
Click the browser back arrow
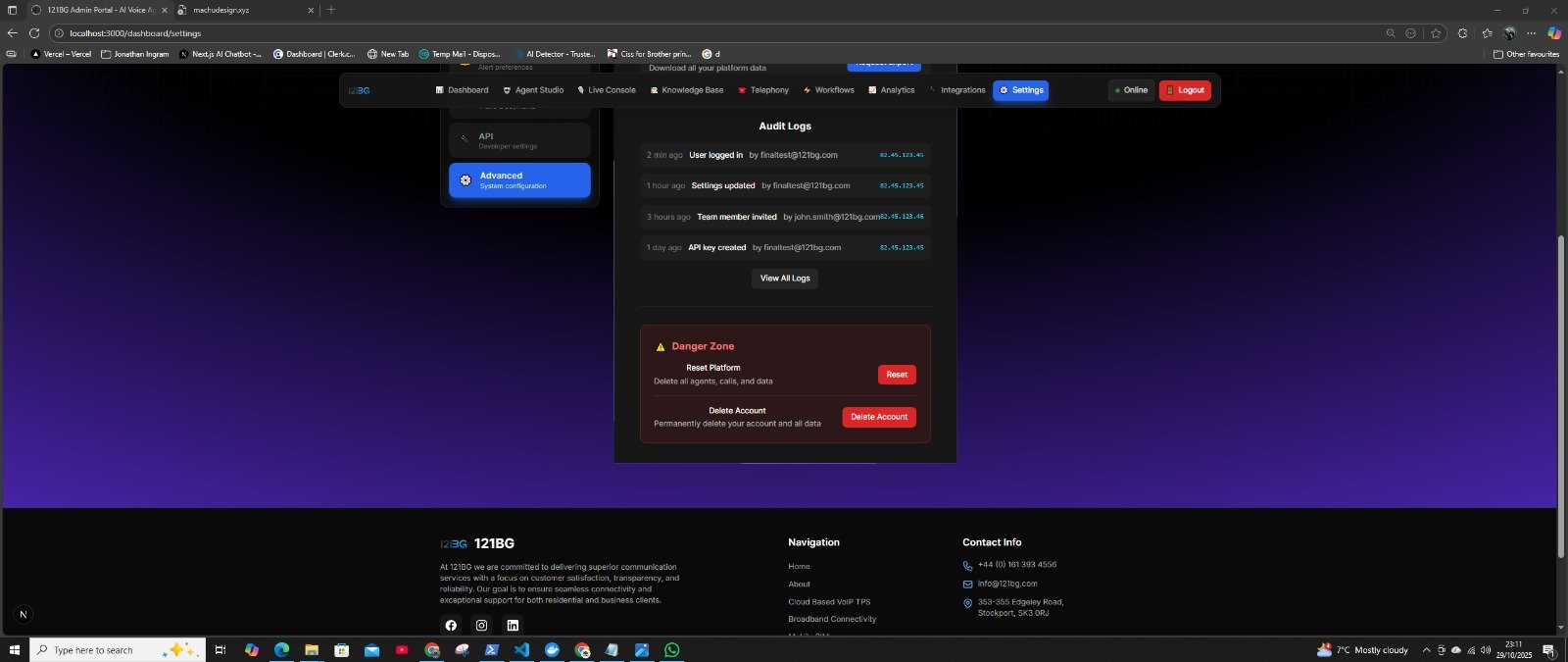tap(12, 32)
